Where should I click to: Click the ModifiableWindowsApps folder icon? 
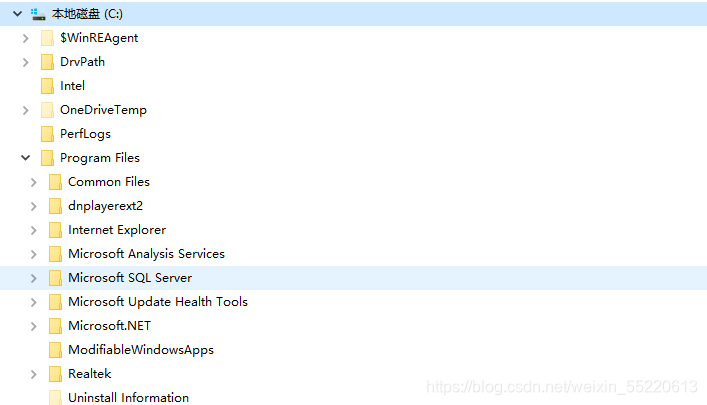pyautogui.click(x=55, y=350)
